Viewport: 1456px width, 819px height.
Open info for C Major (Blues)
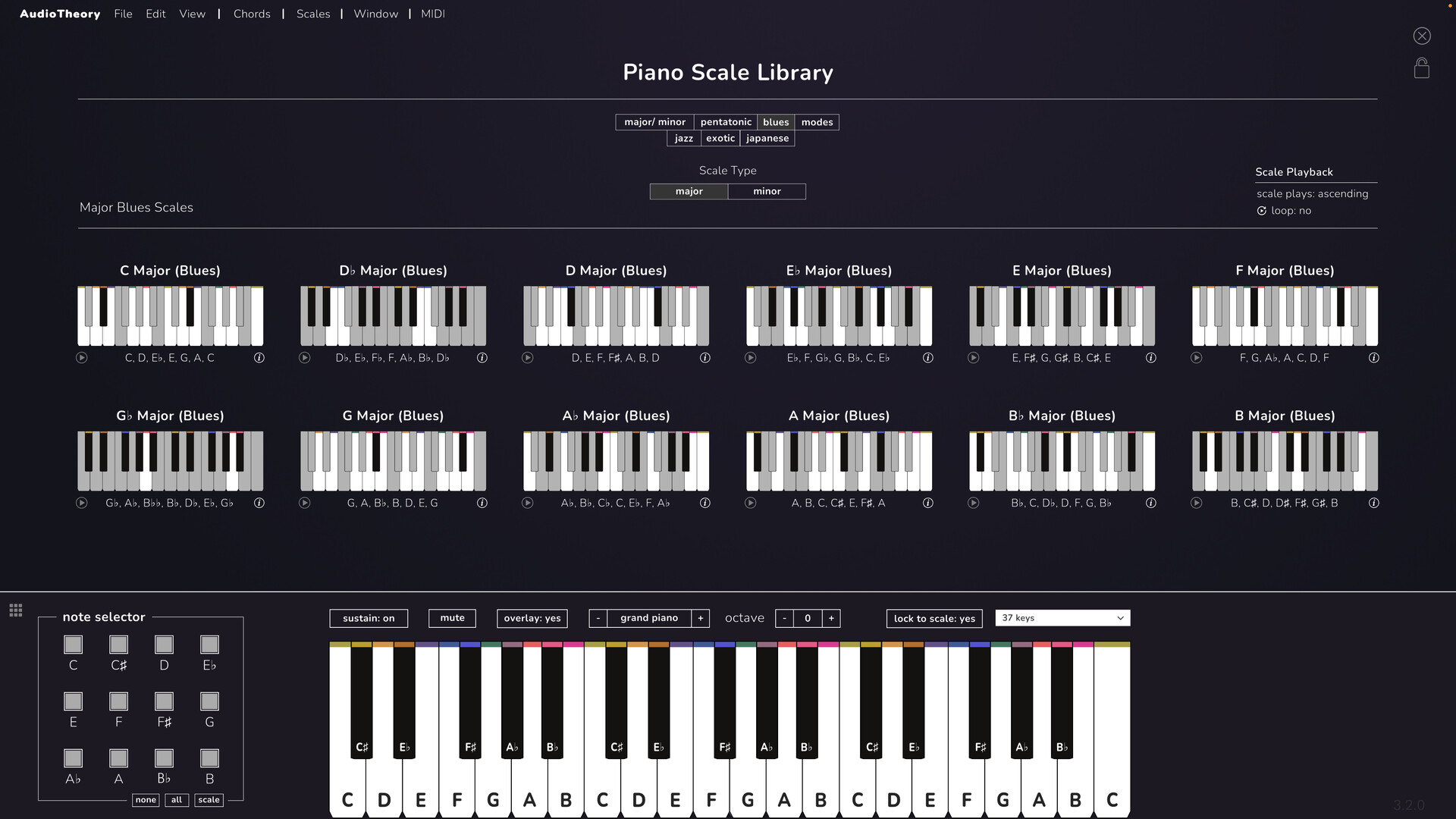pos(259,358)
